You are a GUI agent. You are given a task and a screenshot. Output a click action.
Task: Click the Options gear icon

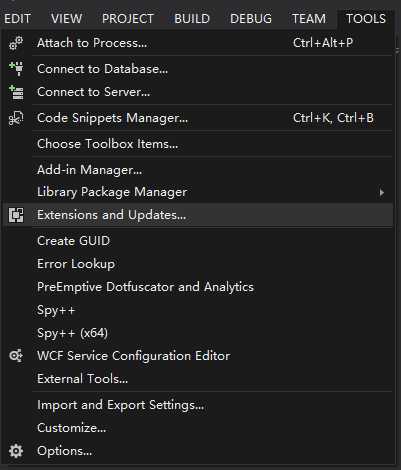pos(16,451)
